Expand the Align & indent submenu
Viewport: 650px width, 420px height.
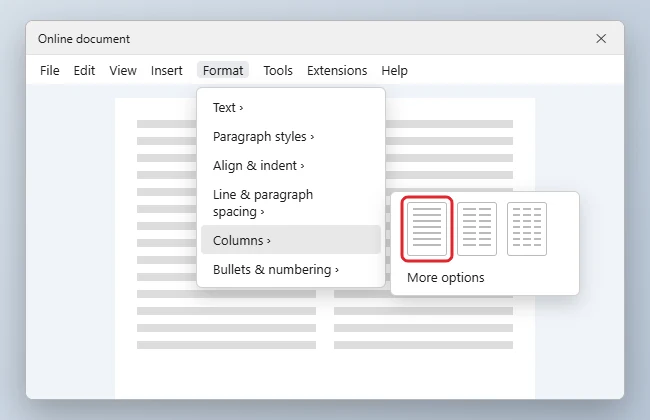291,166
